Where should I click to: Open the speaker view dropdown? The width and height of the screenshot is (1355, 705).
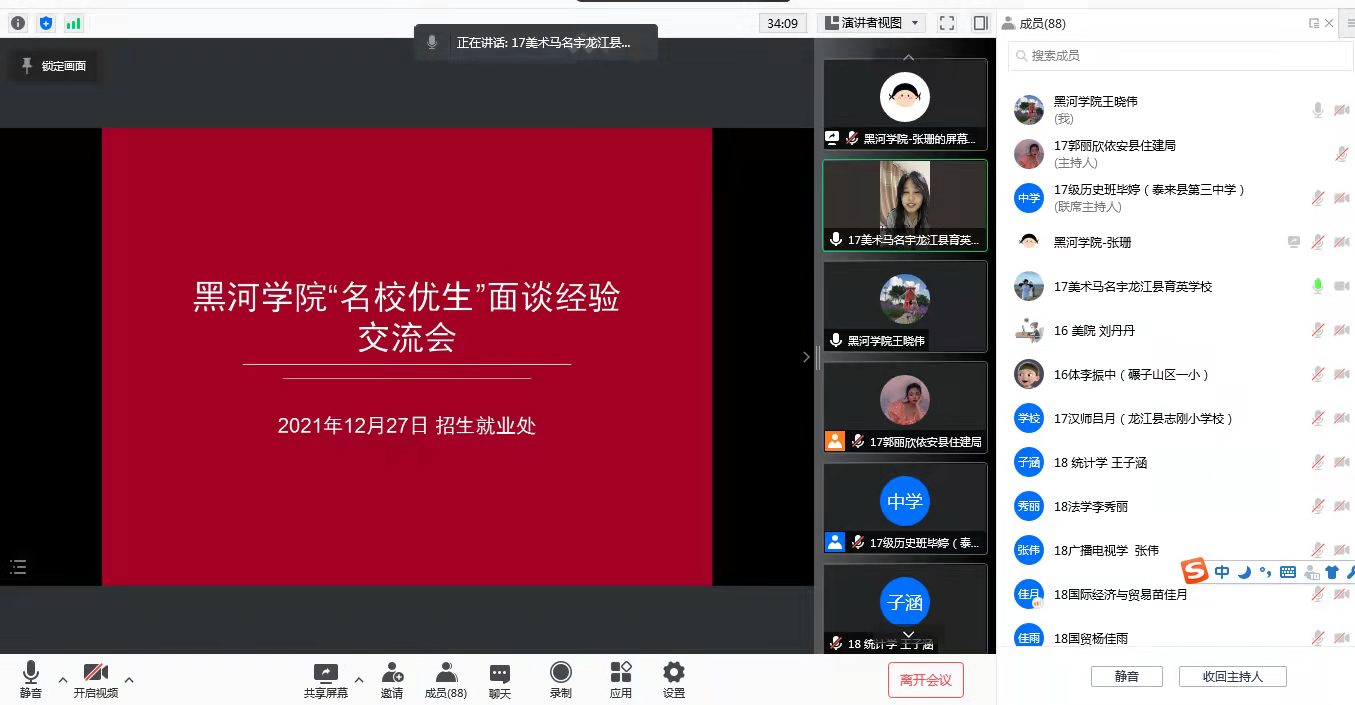(x=871, y=23)
